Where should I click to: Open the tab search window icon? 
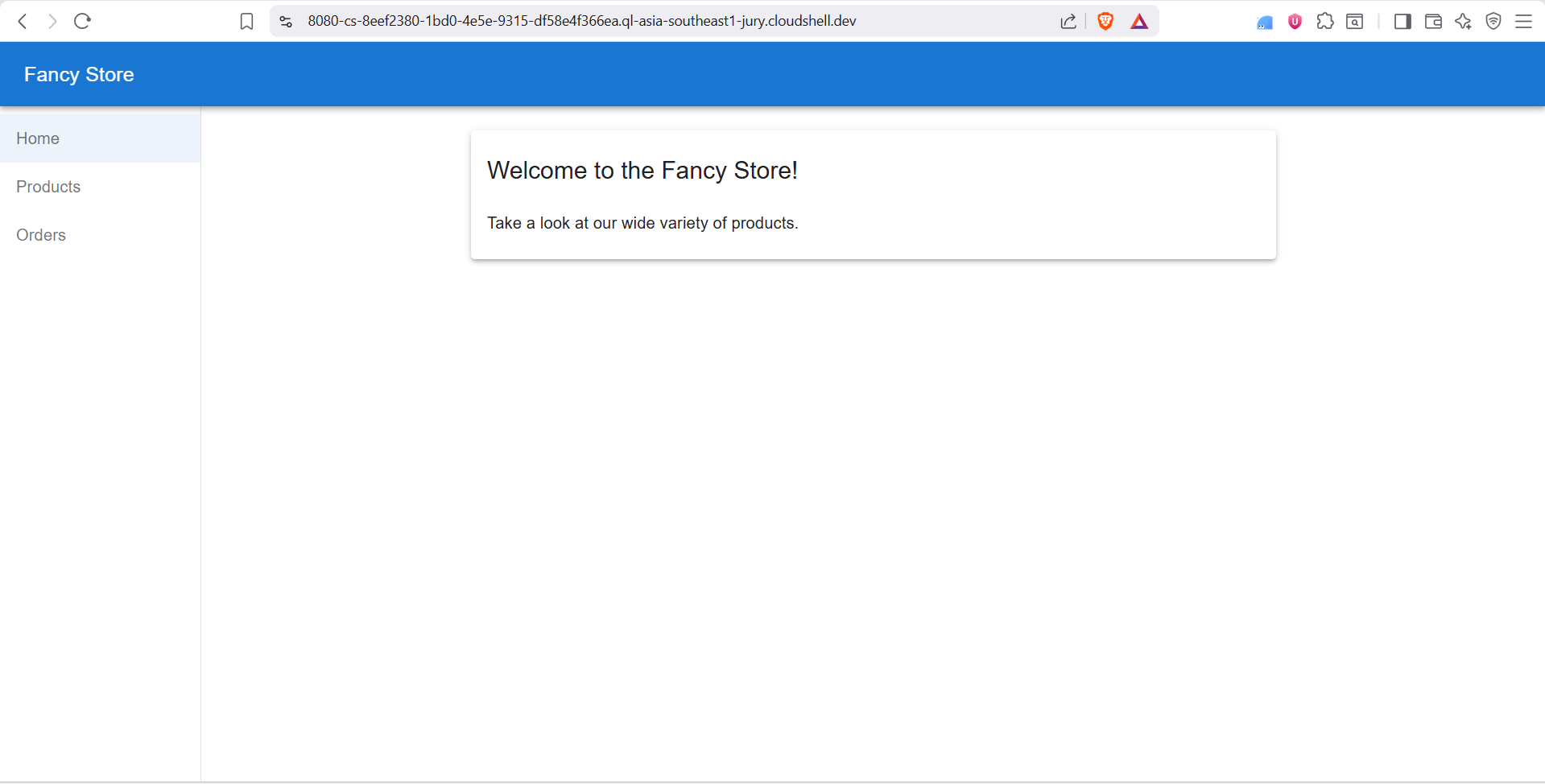coord(1355,22)
